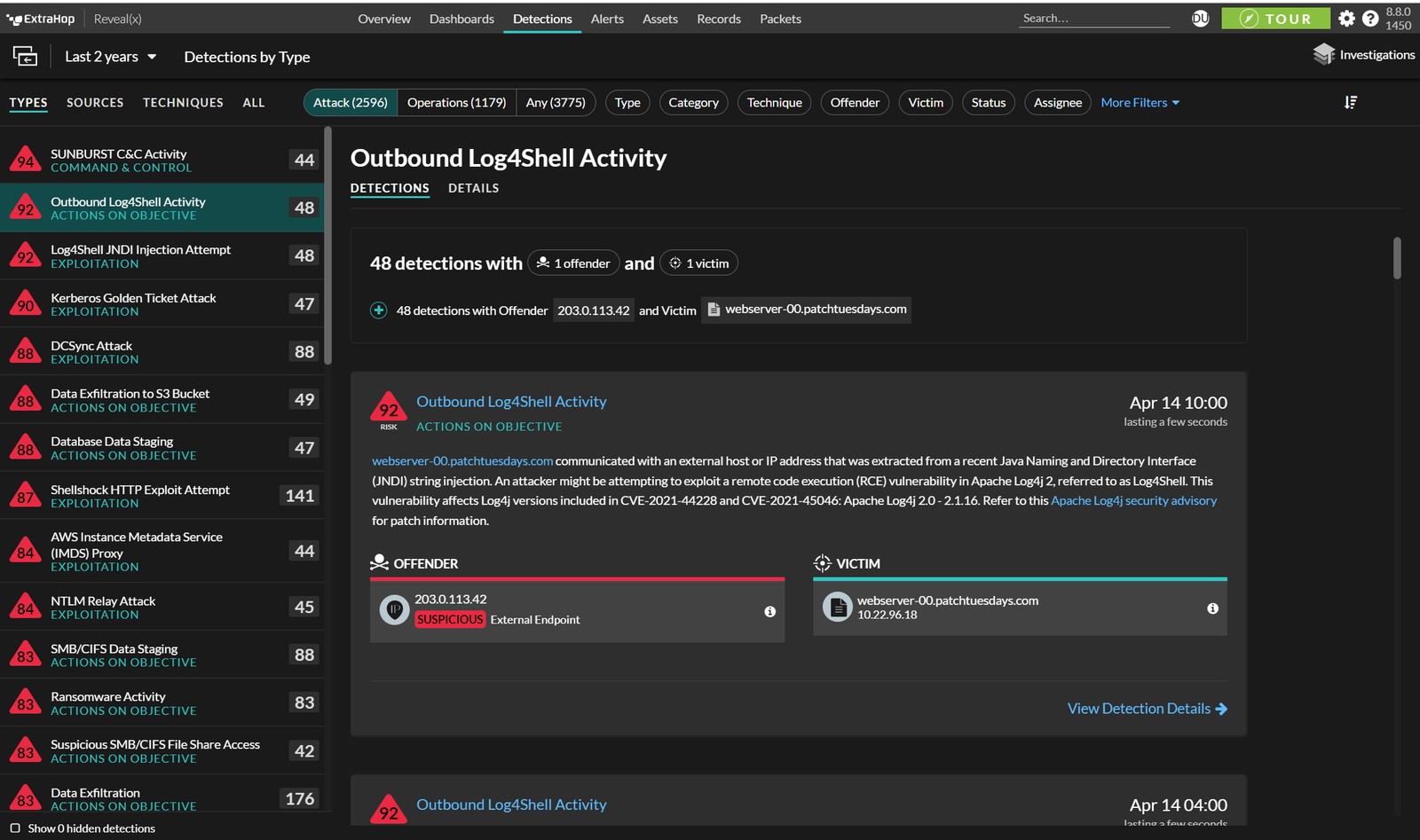Select Log4Shell JNDI Injection Attempt row
The height and width of the screenshot is (840, 1420).
tap(162, 255)
